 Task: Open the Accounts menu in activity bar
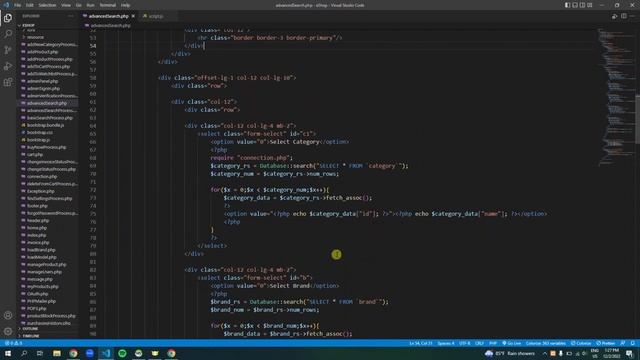pyautogui.click(x=8, y=315)
